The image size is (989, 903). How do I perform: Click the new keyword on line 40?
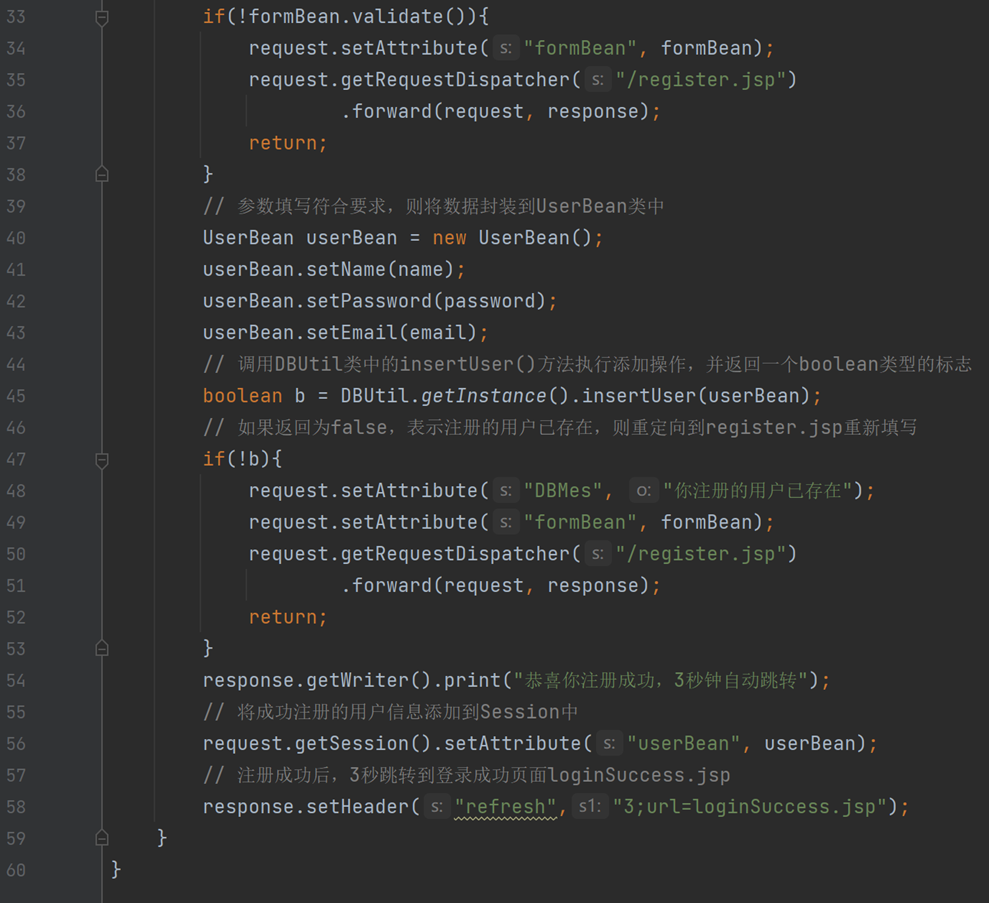[x=449, y=238]
